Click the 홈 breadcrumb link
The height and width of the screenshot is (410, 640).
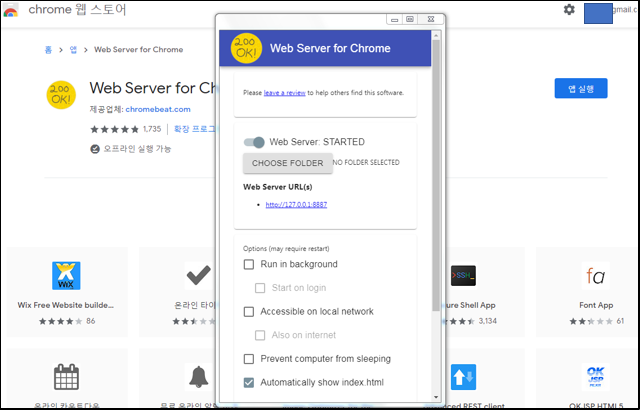tap(48, 50)
